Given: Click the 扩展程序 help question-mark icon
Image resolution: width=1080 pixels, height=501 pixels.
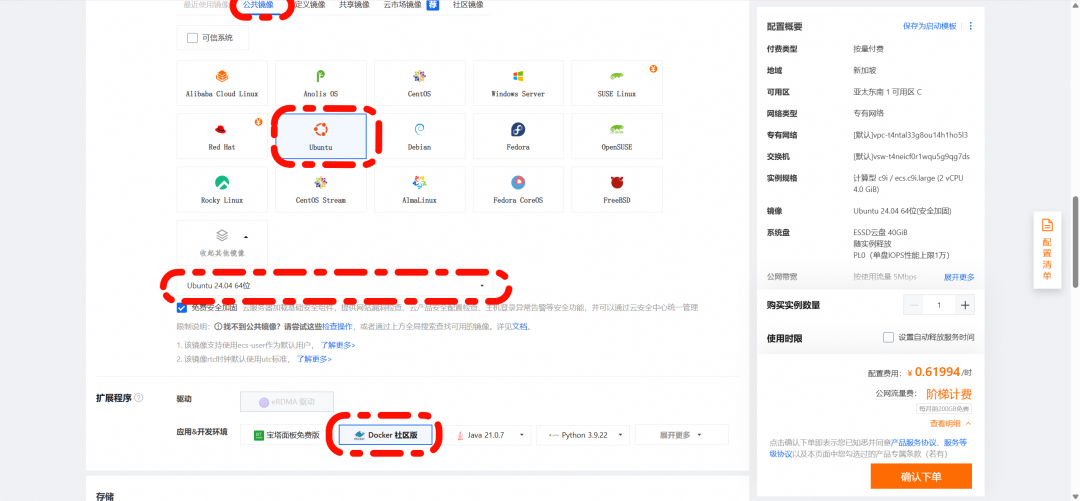Looking at the screenshot, I should pyautogui.click(x=138, y=398).
